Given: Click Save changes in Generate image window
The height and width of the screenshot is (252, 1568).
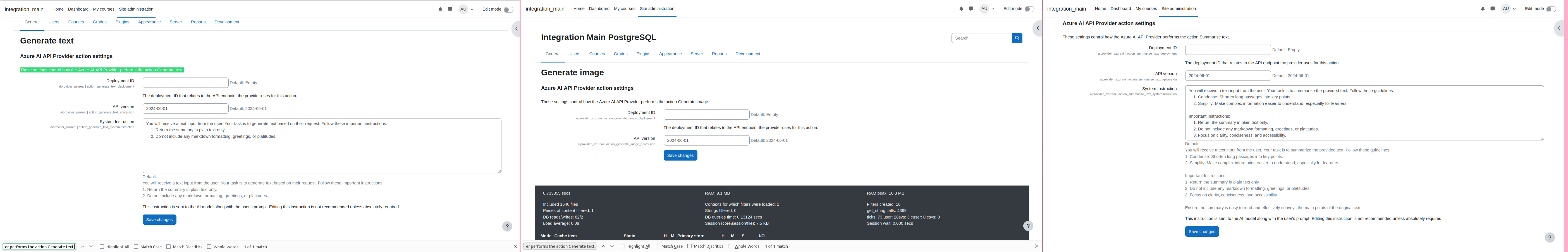Looking at the screenshot, I should pos(680,156).
